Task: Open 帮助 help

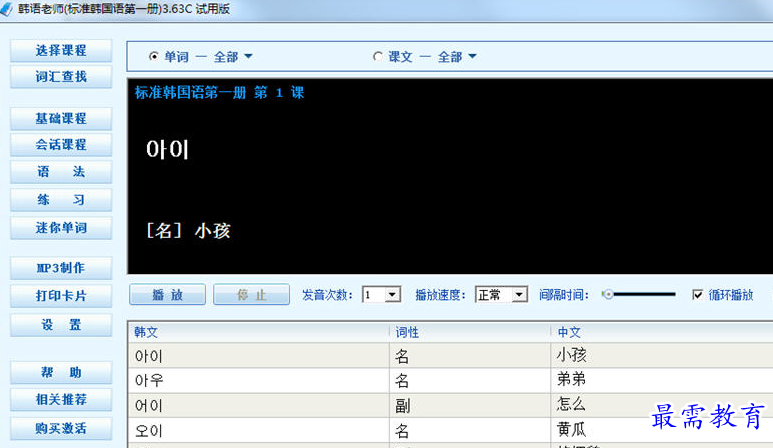Action: coord(61,373)
